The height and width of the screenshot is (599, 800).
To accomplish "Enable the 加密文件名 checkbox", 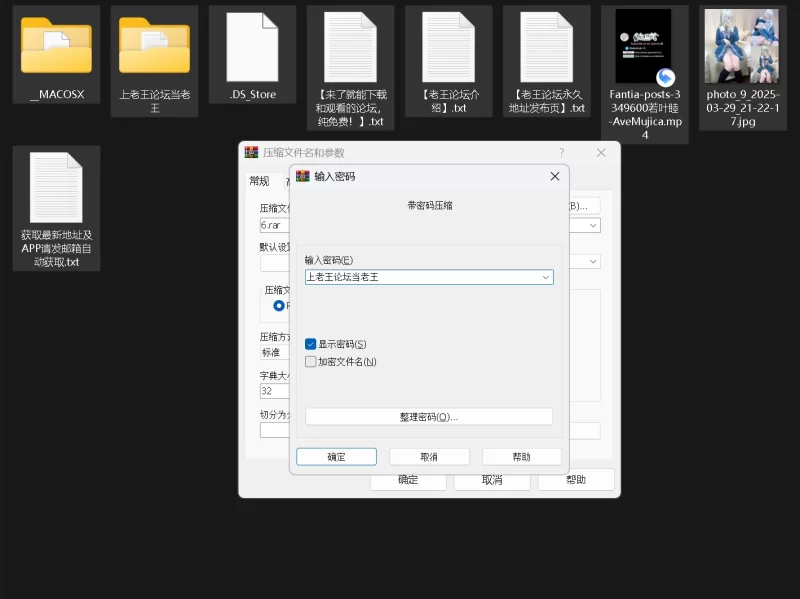I will 311,362.
